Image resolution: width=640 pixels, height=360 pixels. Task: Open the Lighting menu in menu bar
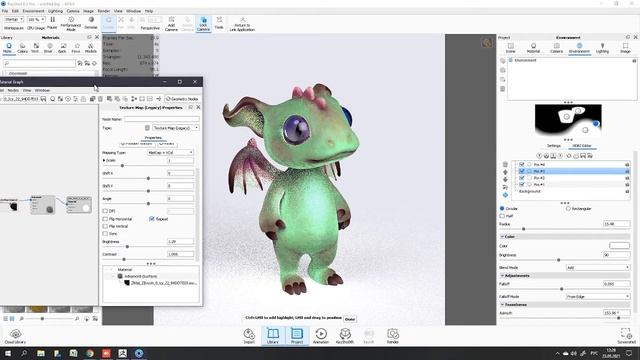tap(56, 11)
